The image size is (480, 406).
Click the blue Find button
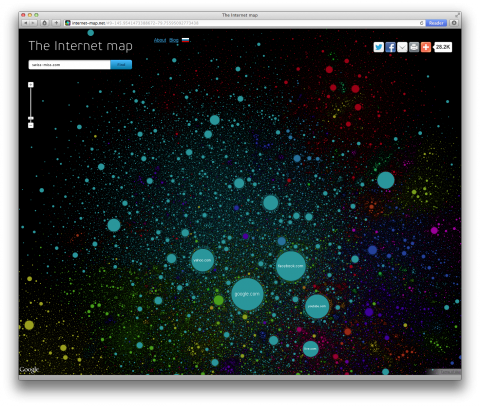[x=121, y=65]
